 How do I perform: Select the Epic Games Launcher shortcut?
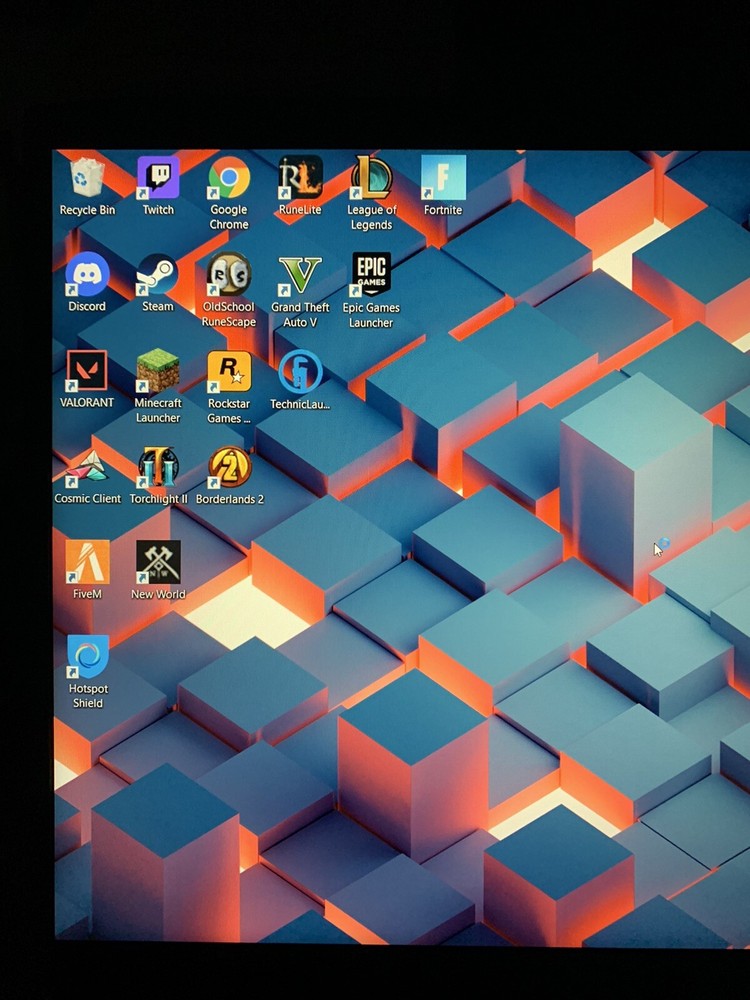371,275
